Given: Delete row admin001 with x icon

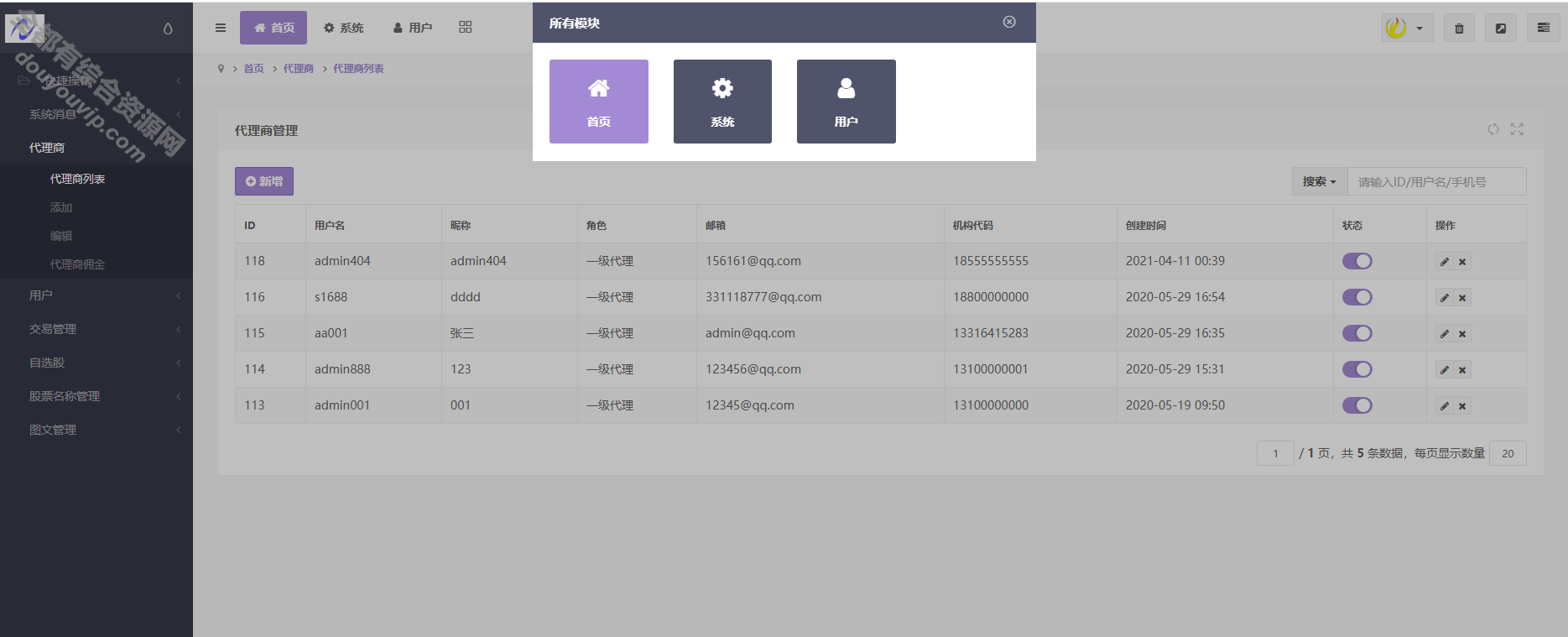Looking at the screenshot, I should pyautogui.click(x=1462, y=406).
